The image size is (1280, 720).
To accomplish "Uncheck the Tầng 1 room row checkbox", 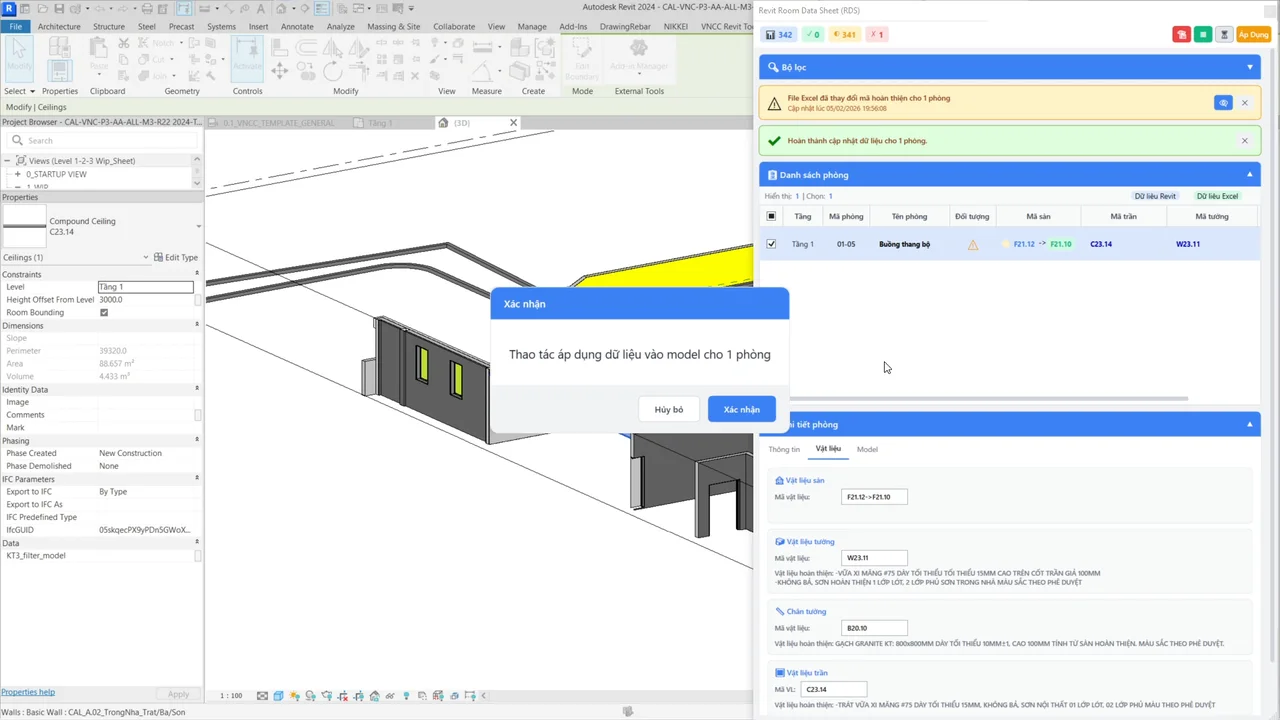I will point(771,244).
